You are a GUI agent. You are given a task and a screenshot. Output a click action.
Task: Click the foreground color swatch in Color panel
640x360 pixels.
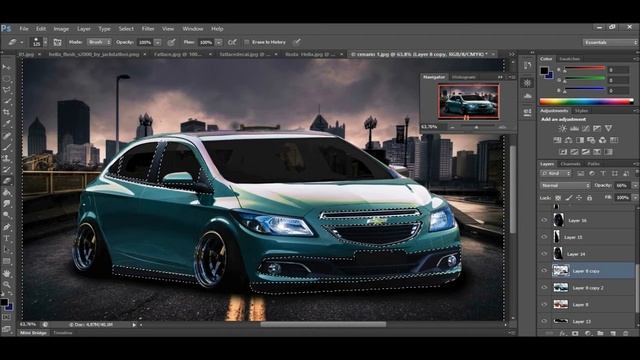pos(544,71)
